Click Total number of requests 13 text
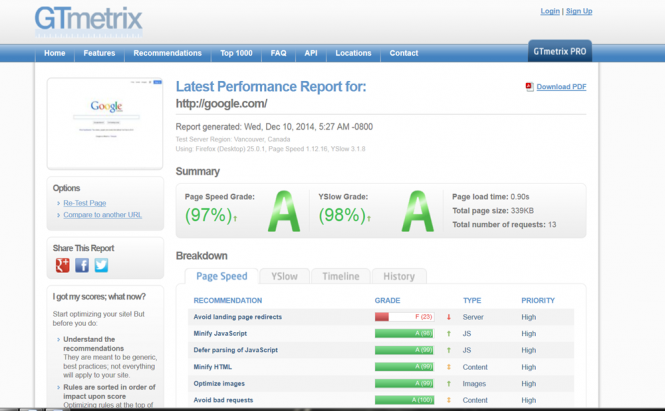The width and height of the screenshot is (665, 411). coord(504,224)
